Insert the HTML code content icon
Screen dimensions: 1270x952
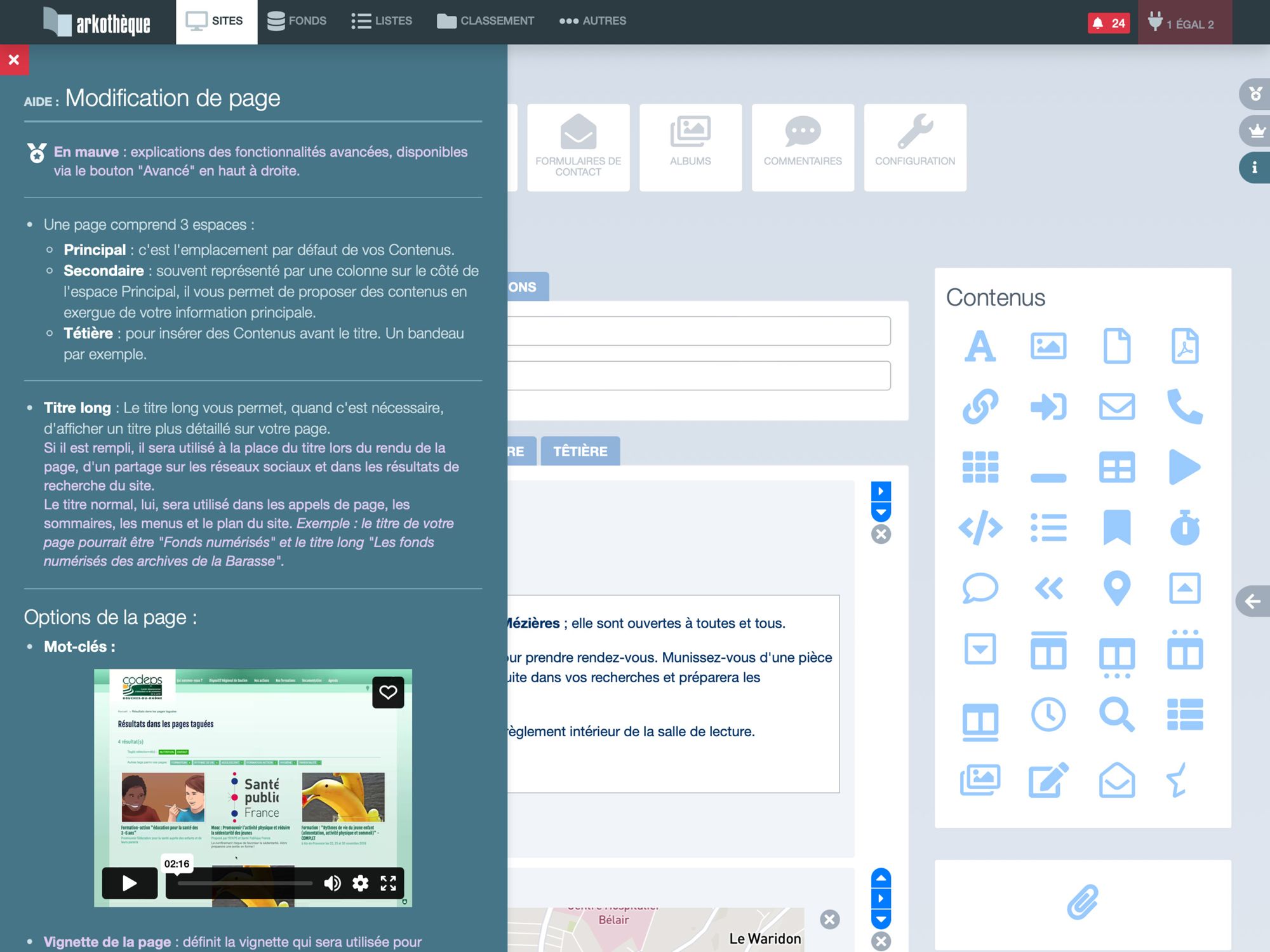point(980,527)
